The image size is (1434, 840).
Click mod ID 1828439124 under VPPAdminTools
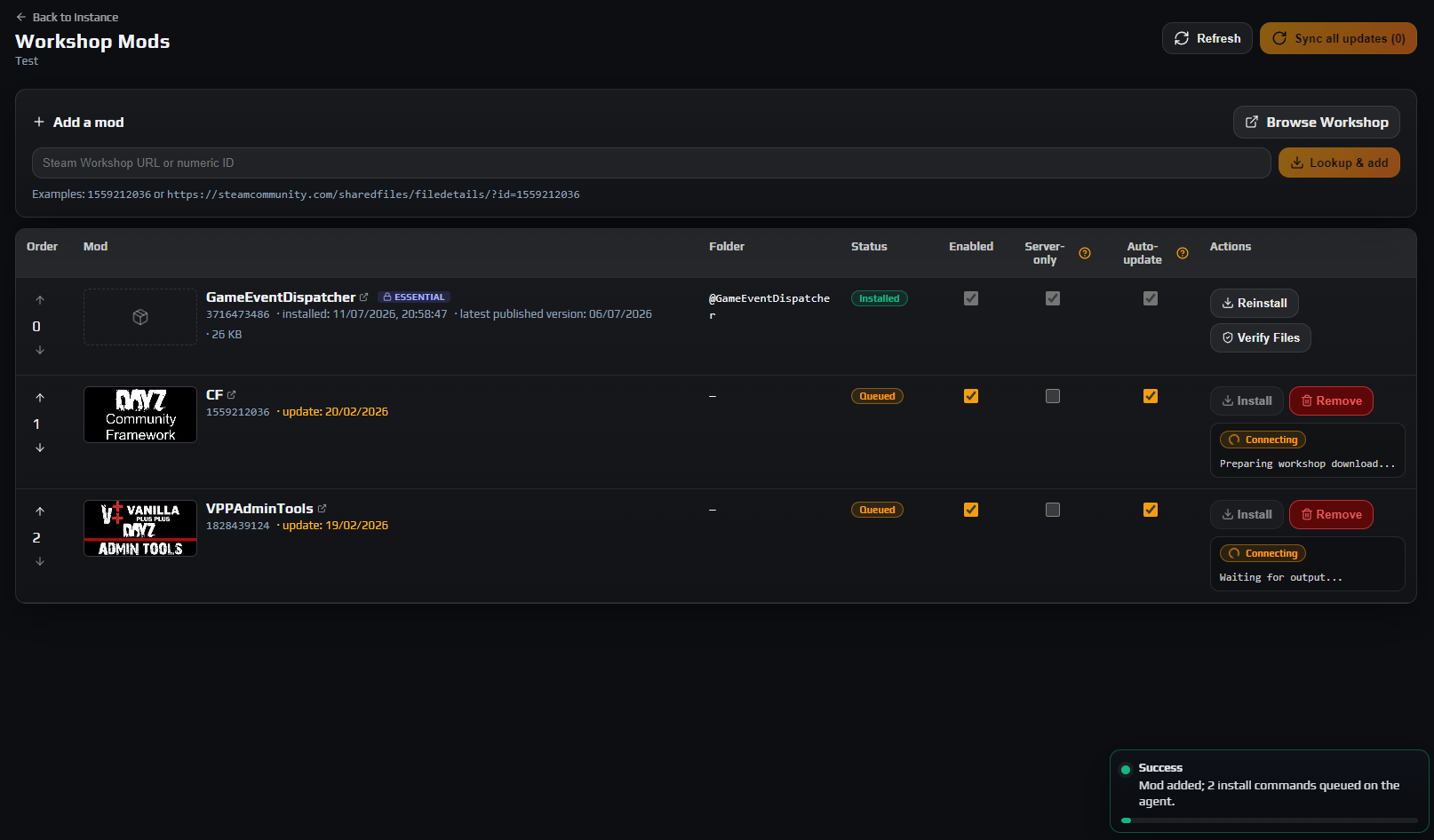(237, 526)
